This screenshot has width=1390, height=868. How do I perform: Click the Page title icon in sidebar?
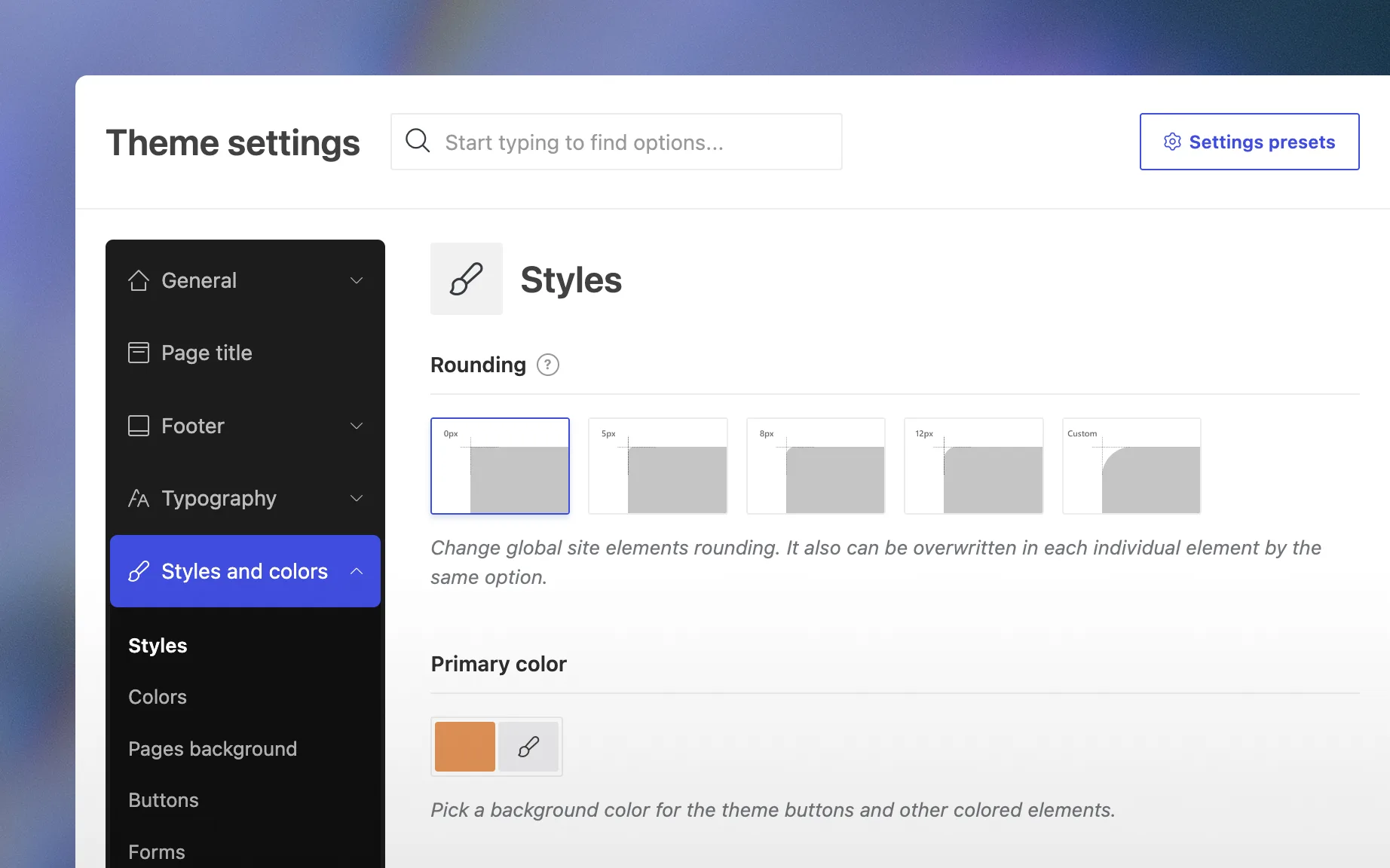point(139,353)
